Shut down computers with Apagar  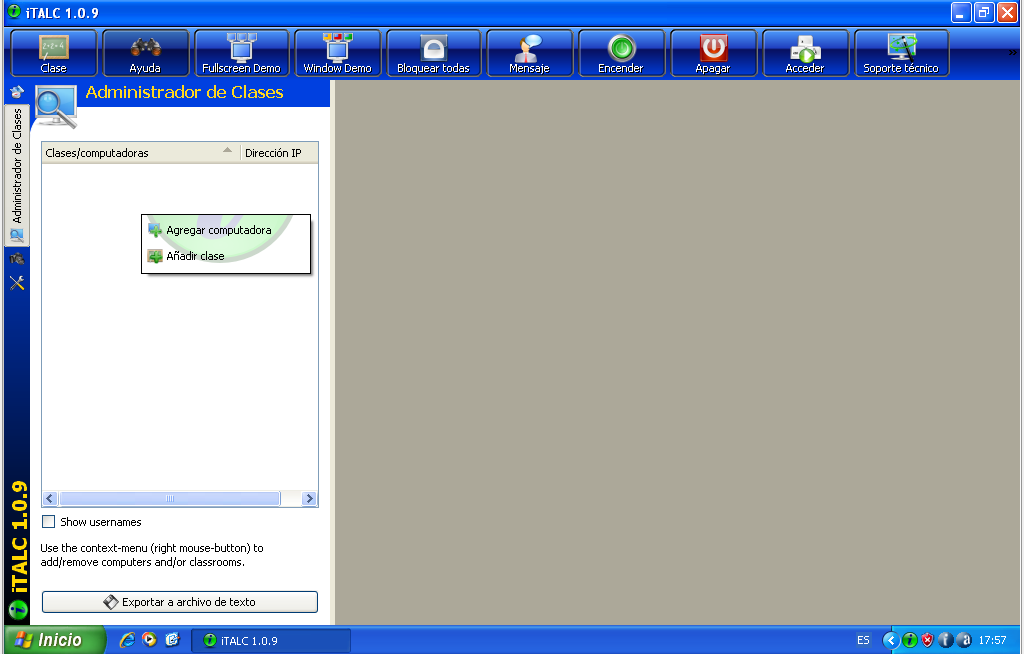712,53
